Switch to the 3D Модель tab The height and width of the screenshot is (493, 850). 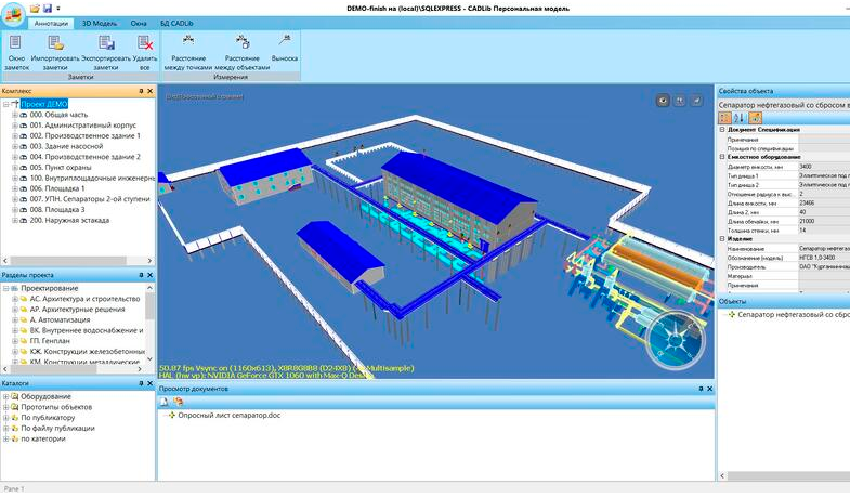(99, 21)
